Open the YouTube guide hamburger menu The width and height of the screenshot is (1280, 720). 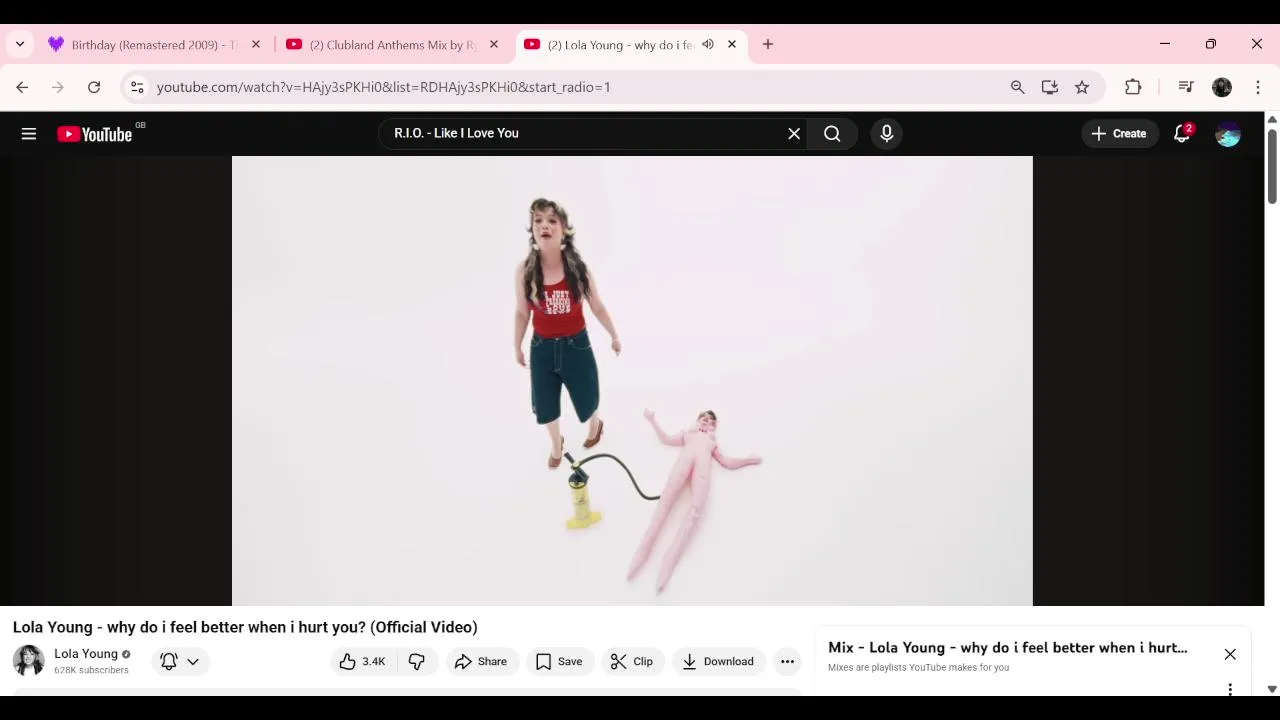tap(29, 134)
